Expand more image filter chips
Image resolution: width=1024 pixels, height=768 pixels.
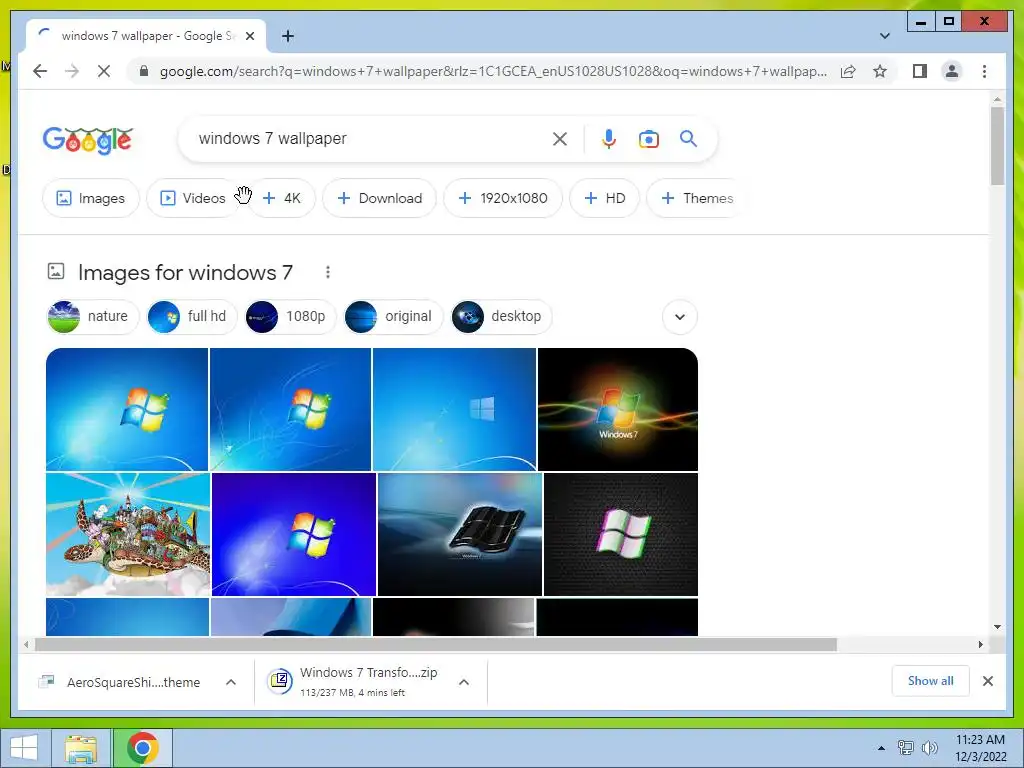pos(680,317)
